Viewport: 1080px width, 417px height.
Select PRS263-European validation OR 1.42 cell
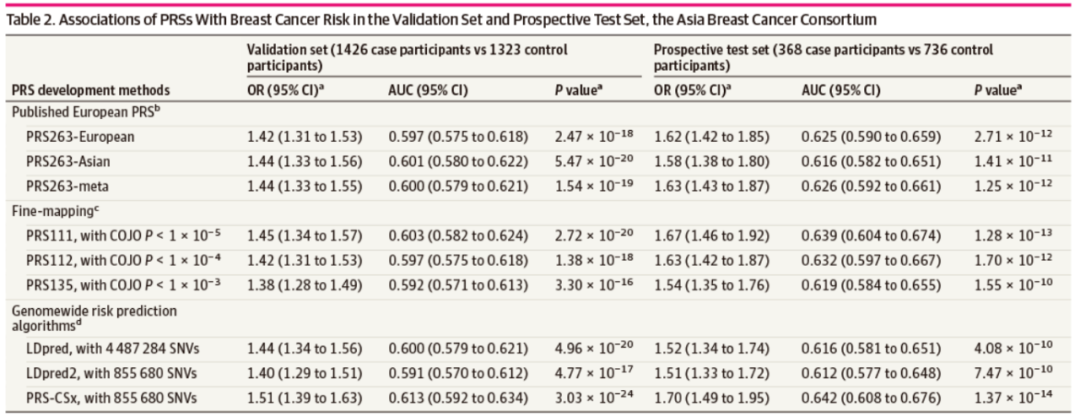305,134
